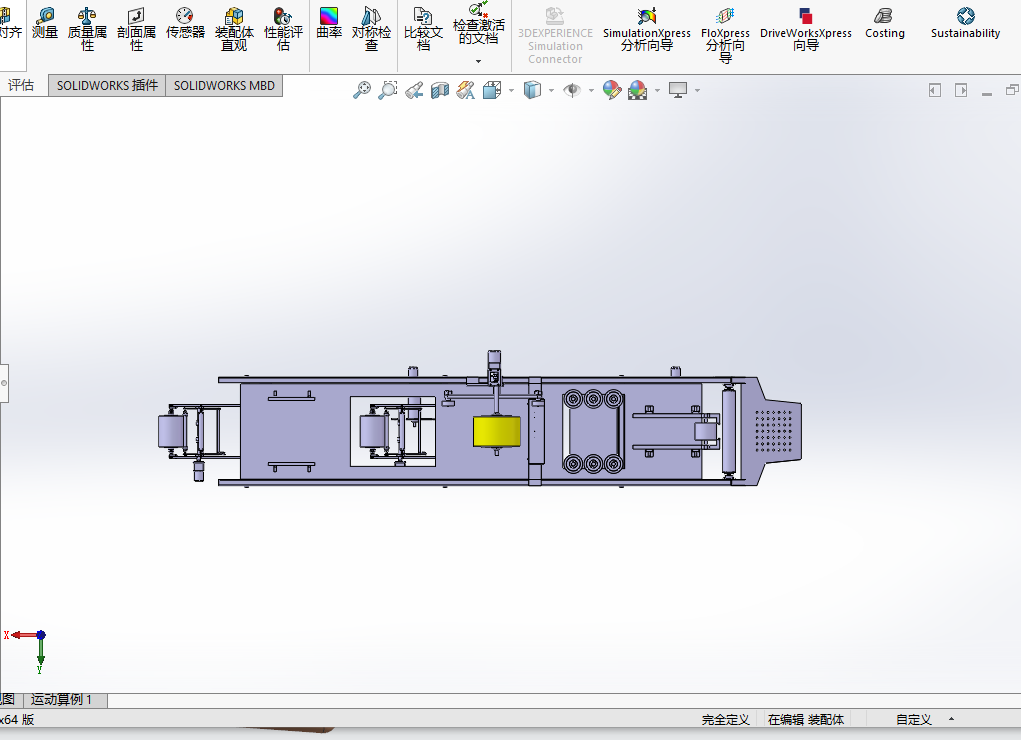Launch SimulationXpress 分析向导
1021x740 pixels.
click(x=647, y=29)
